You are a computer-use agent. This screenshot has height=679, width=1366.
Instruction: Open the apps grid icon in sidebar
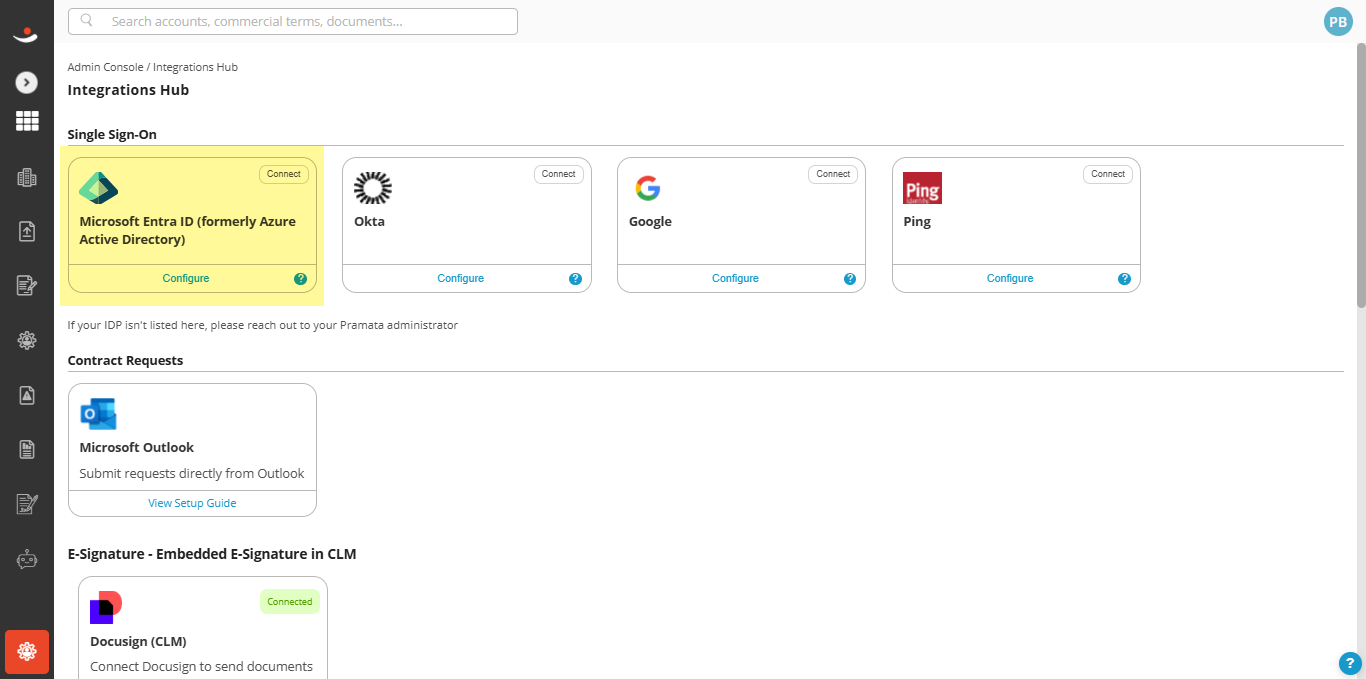click(27, 122)
